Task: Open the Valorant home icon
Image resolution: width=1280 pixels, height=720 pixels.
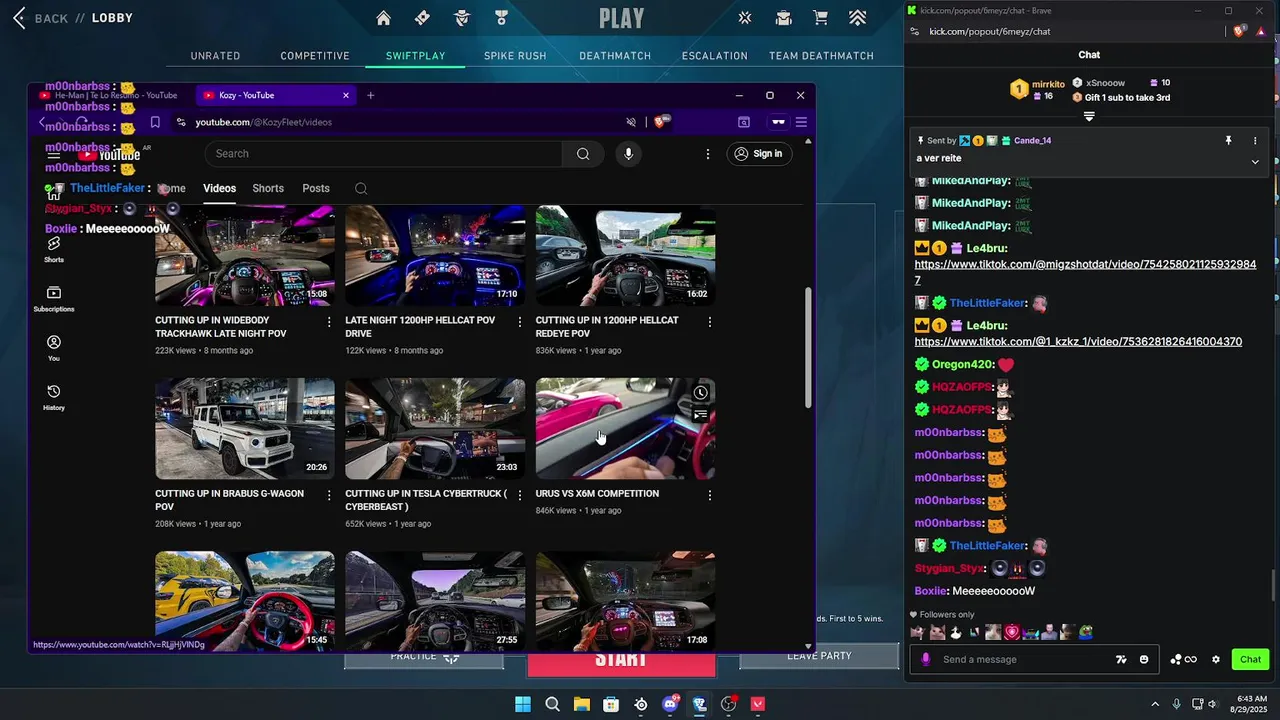Action: click(384, 18)
